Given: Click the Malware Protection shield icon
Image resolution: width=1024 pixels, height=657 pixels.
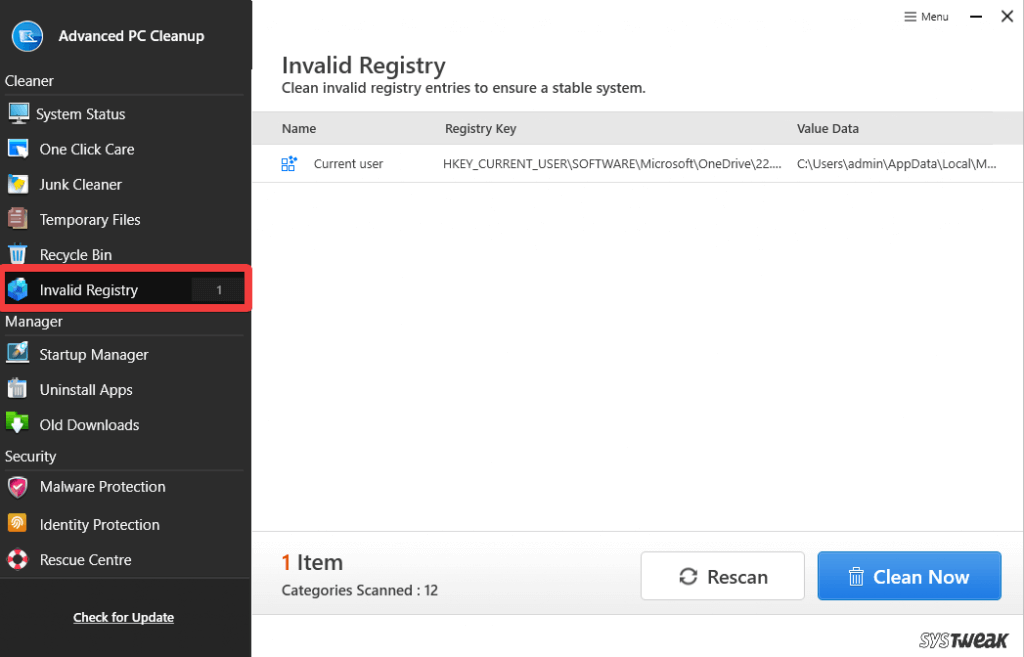Looking at the screenshot, I should click(18, 487).
